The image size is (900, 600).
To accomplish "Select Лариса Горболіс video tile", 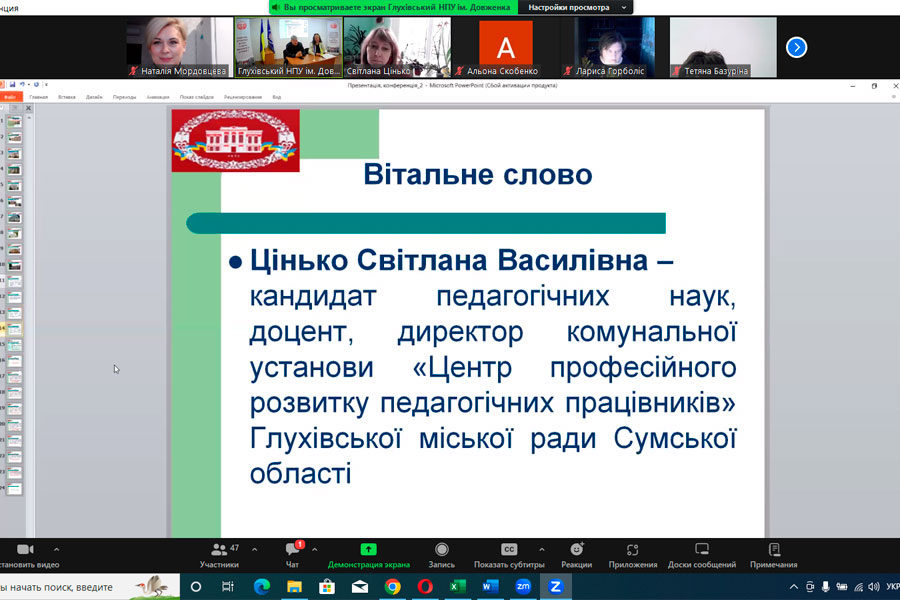I will (x=615, y=47).
